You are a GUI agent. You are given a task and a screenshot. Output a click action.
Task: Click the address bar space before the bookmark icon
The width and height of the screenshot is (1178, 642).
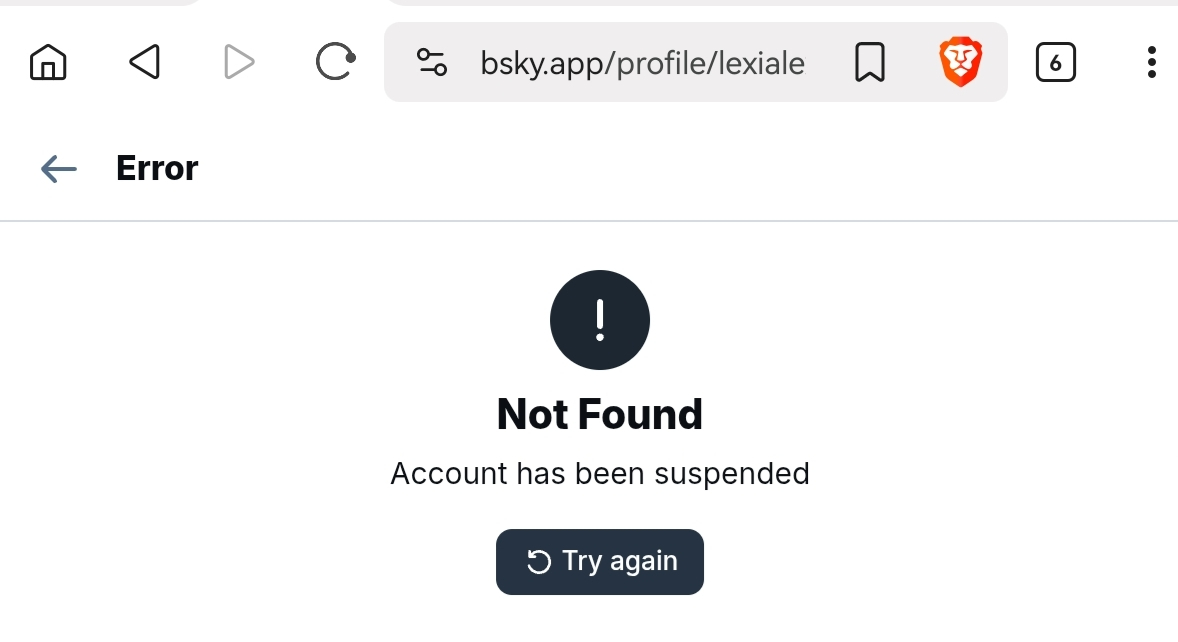pos(826,63)
